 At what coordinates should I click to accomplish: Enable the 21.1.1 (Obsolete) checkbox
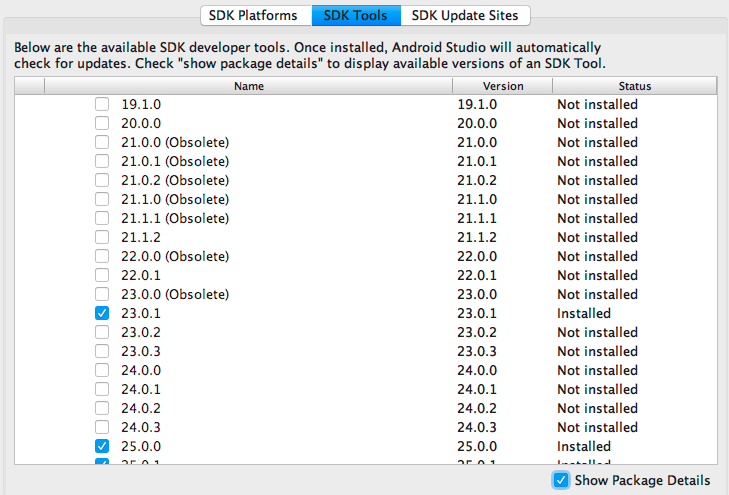[102, 218]
